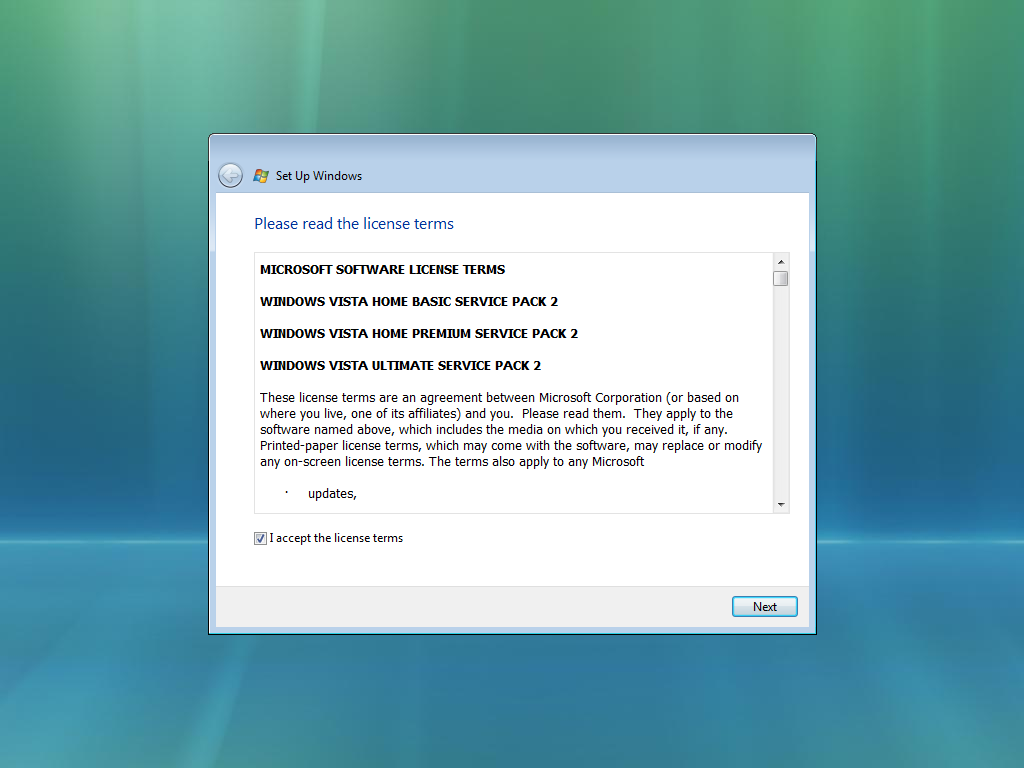Click the Windows flag icon in title bar
Viewport: 1024px width, 768px height.
pos(261,176)
